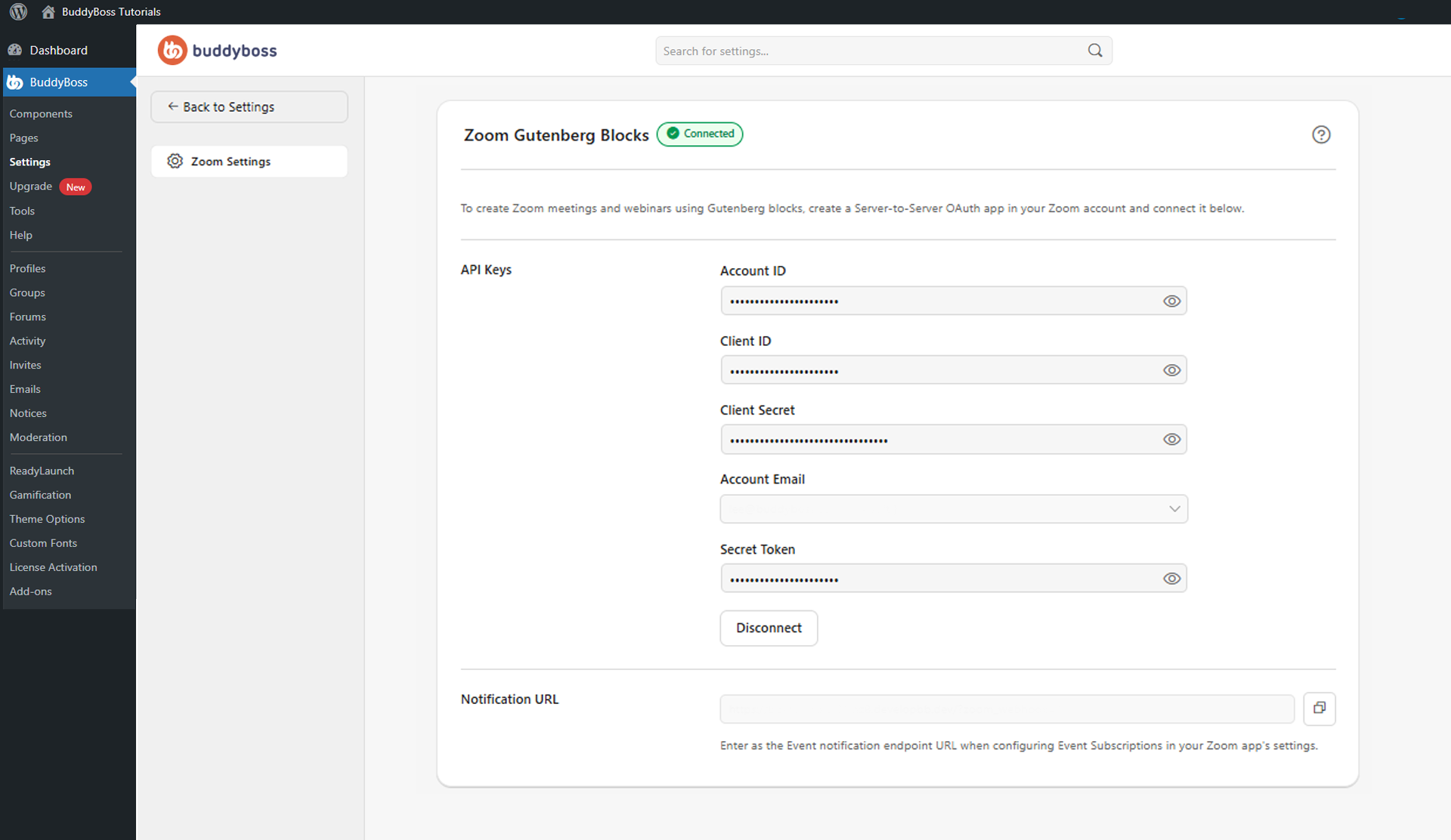This screenshot has width=1451, height=840.
Task: Click the Notification URL field
Action: click(x=1007, y=709)
